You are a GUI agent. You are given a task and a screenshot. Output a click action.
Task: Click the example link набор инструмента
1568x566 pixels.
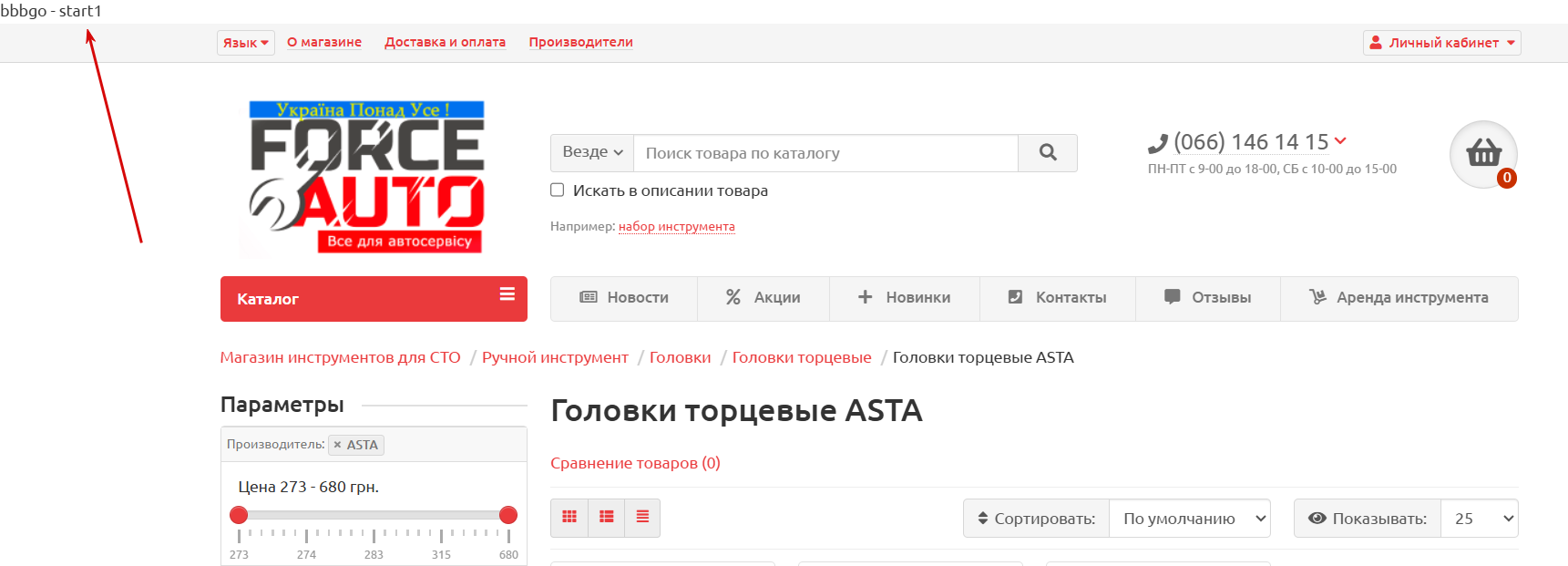[x=677, y=226]
